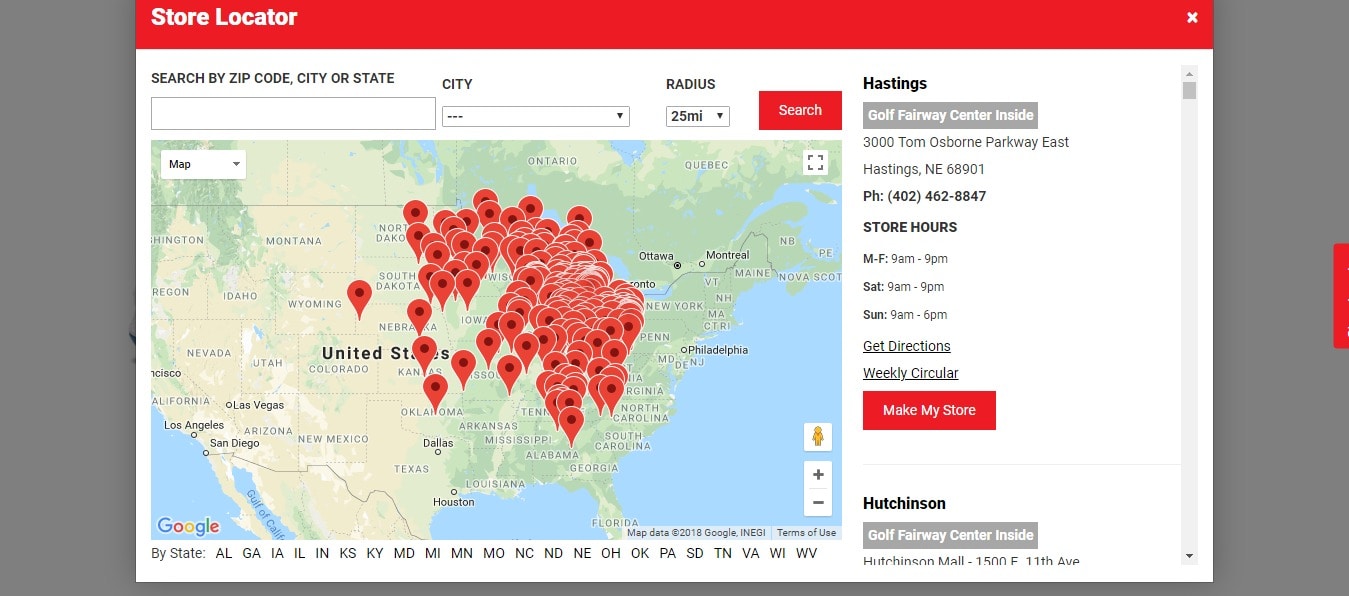The width and height of the screenshot is (1349, 596).
Task: Filter stores by state PA
Action: coord(668,553)
